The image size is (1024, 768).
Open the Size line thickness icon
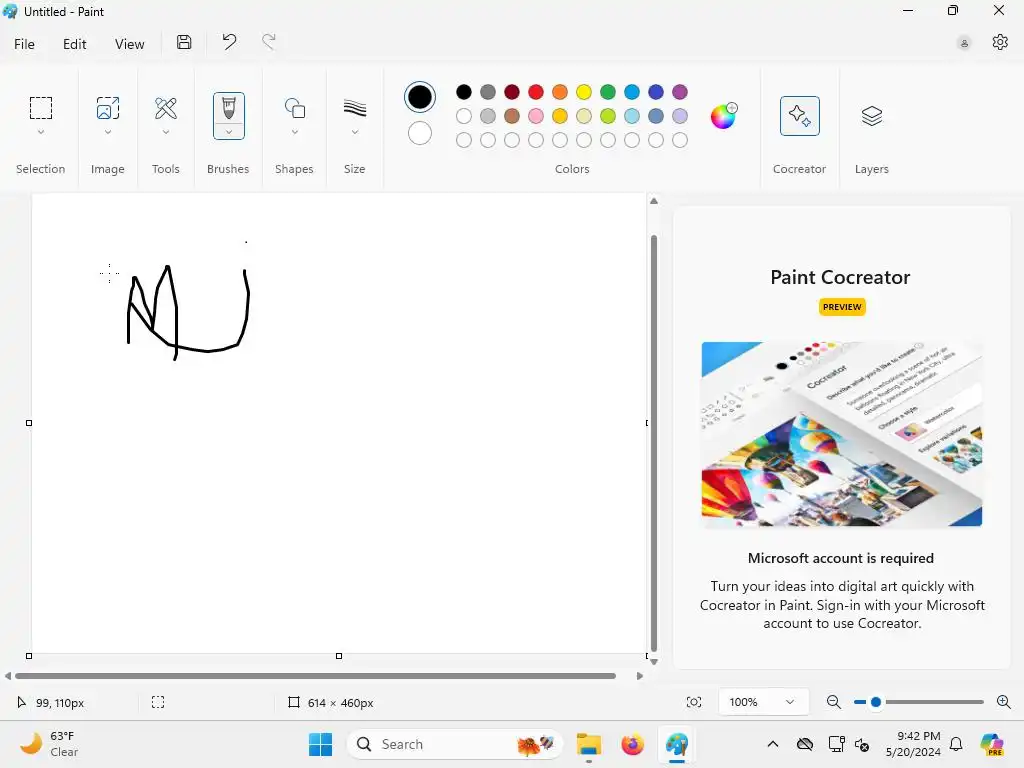point(355,108)
